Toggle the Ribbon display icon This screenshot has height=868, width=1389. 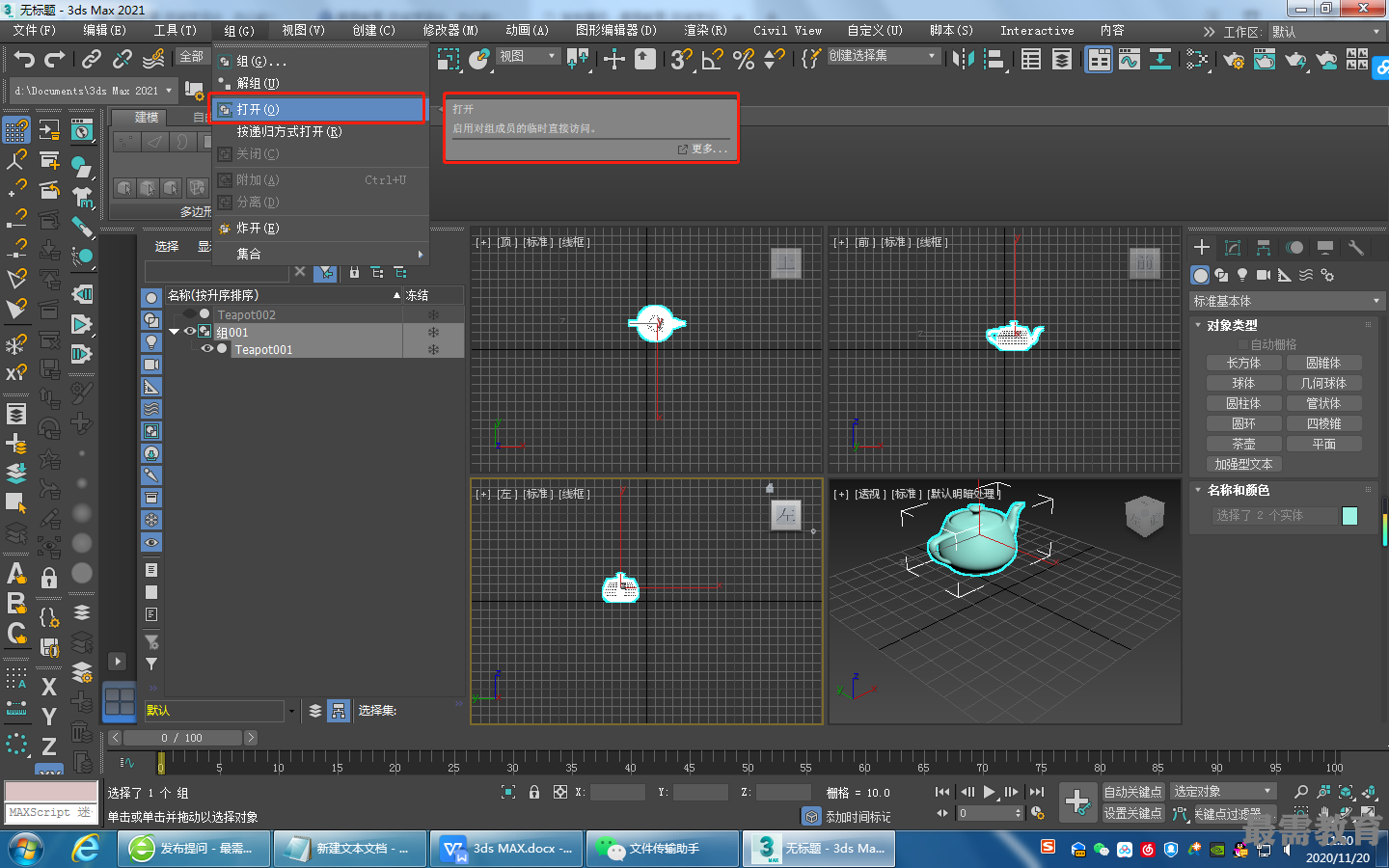point(1099,59)
